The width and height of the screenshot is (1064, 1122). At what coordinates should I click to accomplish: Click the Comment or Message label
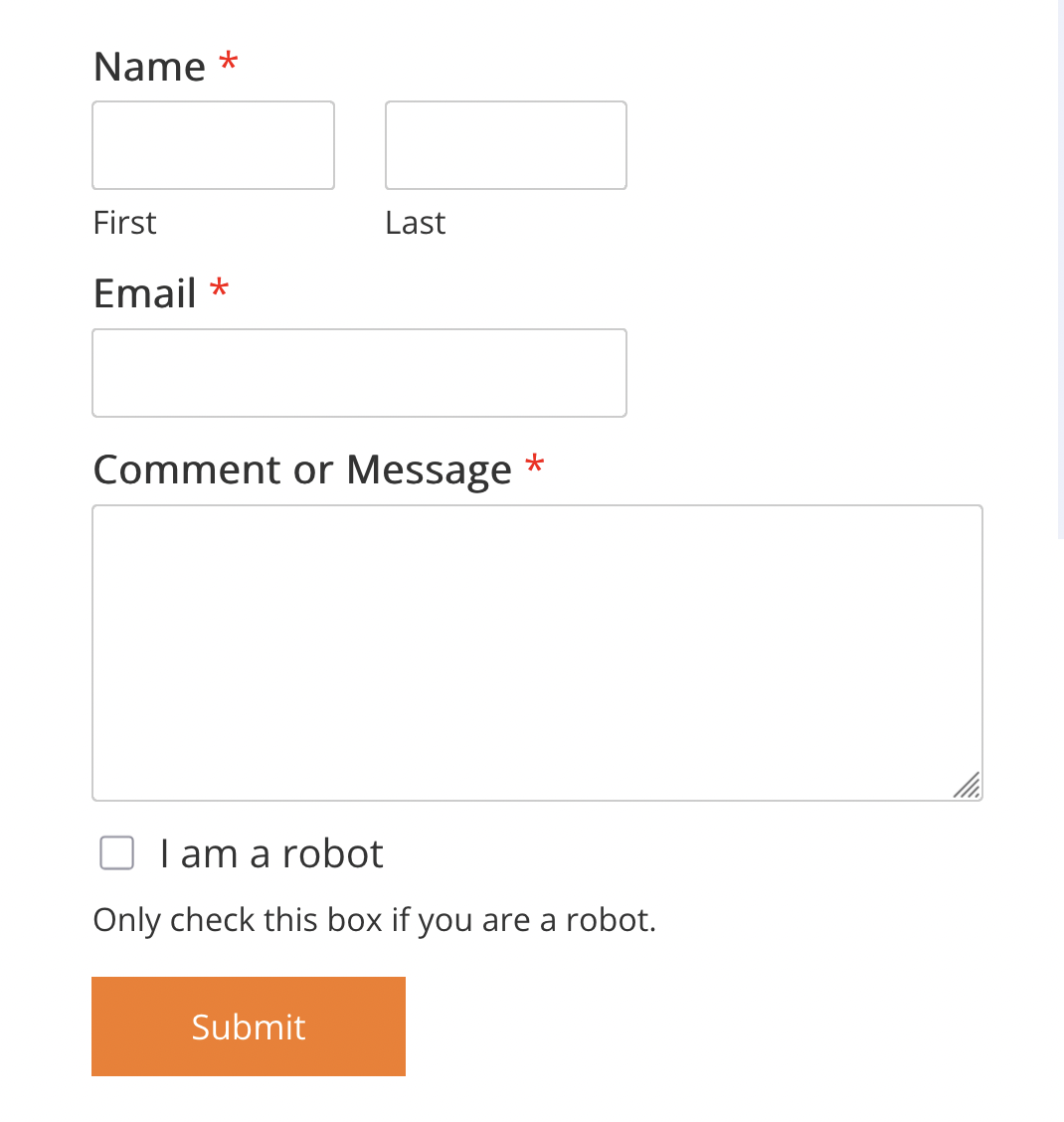pyautogui.click(x=302, y=470)
